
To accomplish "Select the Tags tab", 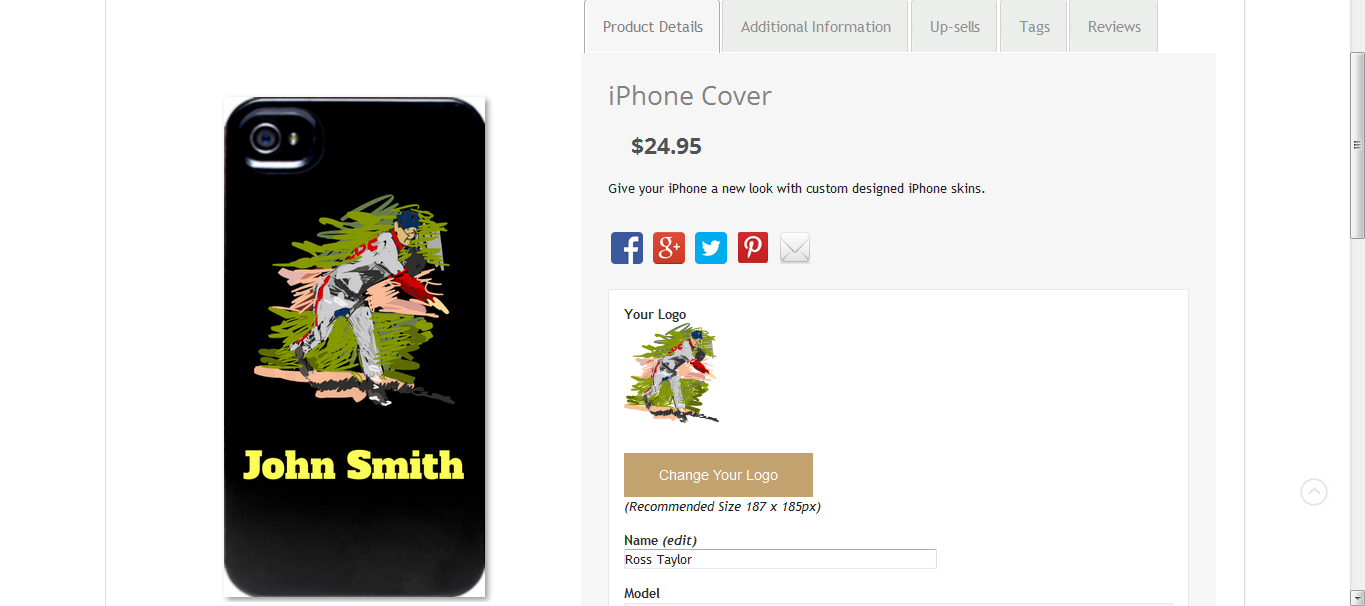I will [x=1034, y=27].
